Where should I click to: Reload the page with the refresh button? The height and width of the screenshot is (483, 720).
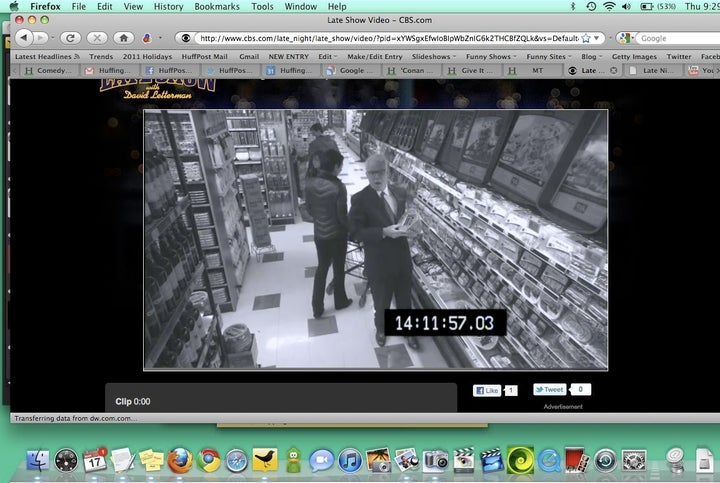coord(70,38)
